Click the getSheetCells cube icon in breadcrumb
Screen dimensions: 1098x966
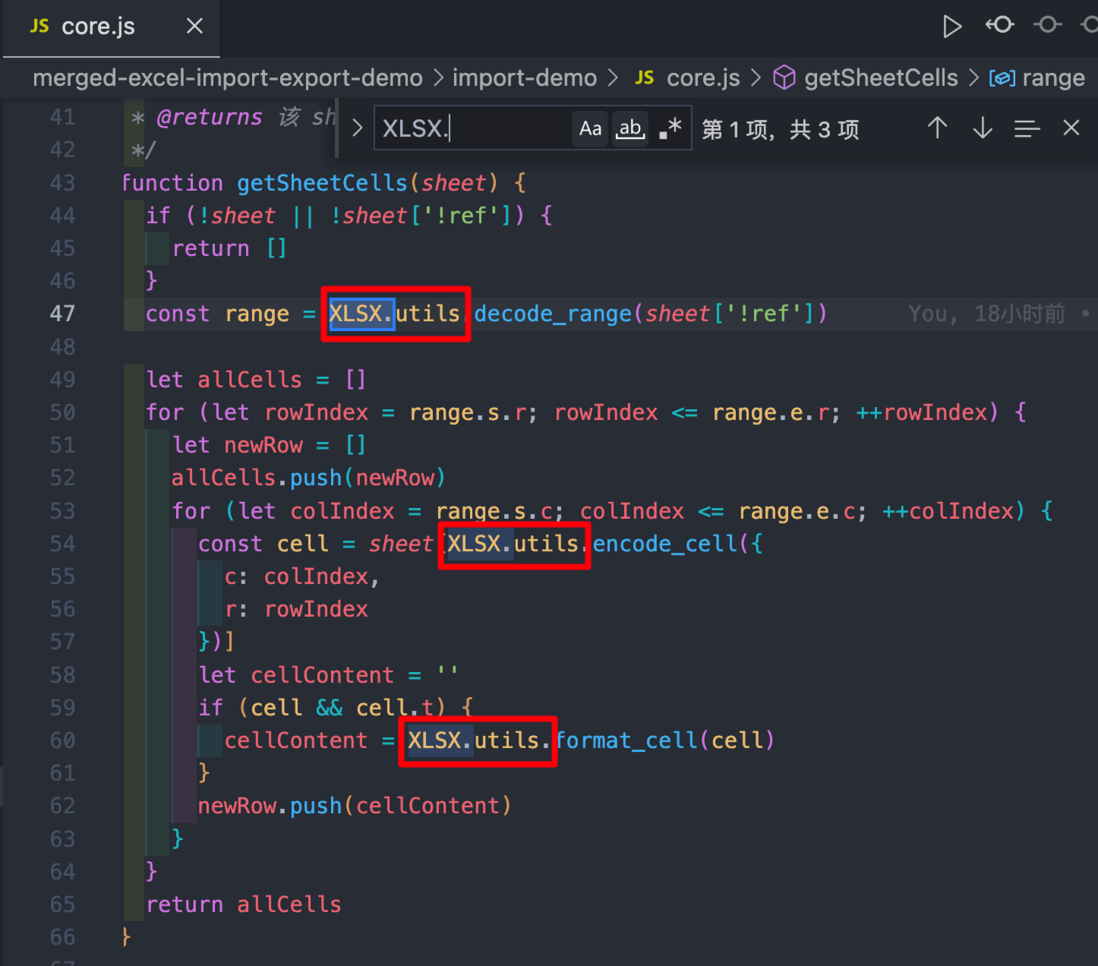(x=784, y=78)
